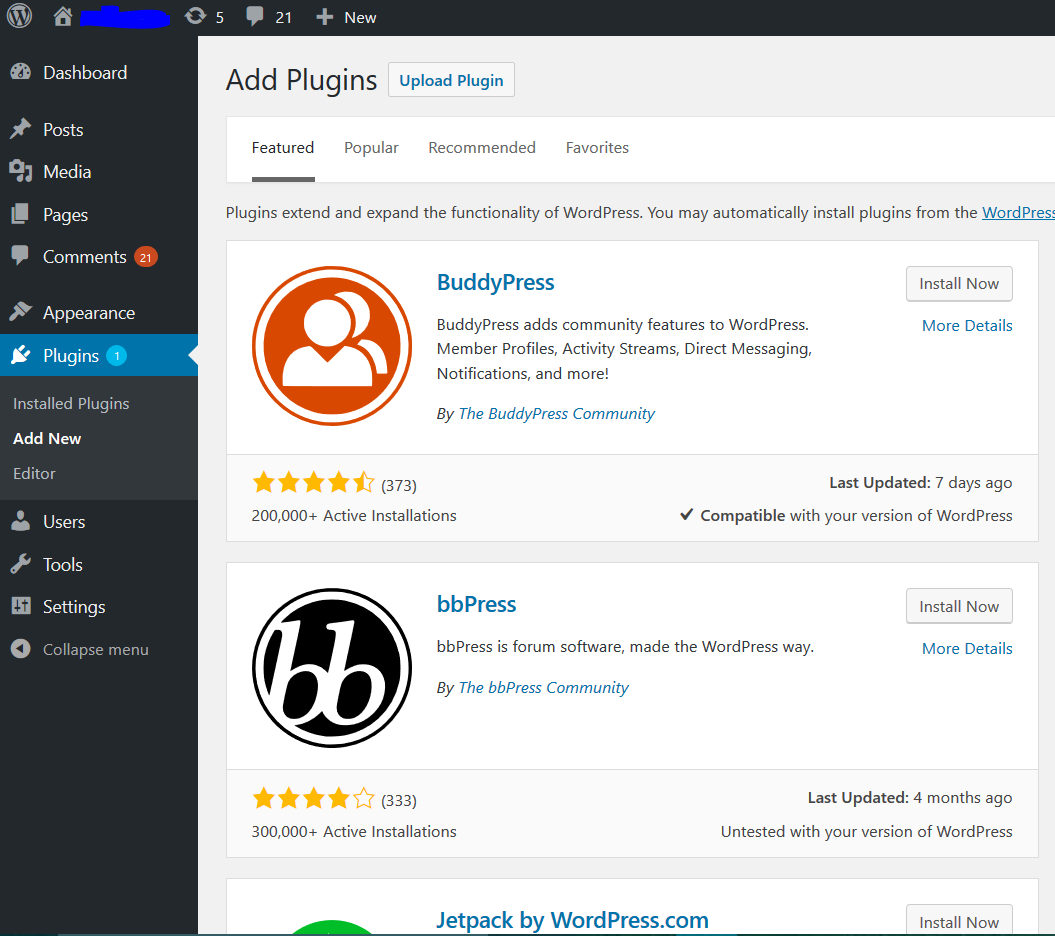The width and height of the screenshot is (1055, 936).
Task: Click bbPress '300,000+ Active Installations' text
Action: click(354, 832)
